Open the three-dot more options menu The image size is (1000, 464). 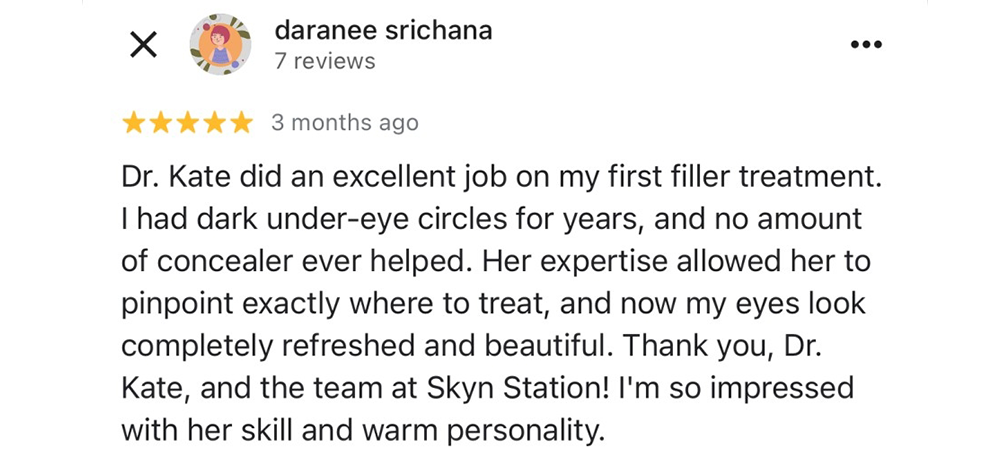[x=866, y=45]
